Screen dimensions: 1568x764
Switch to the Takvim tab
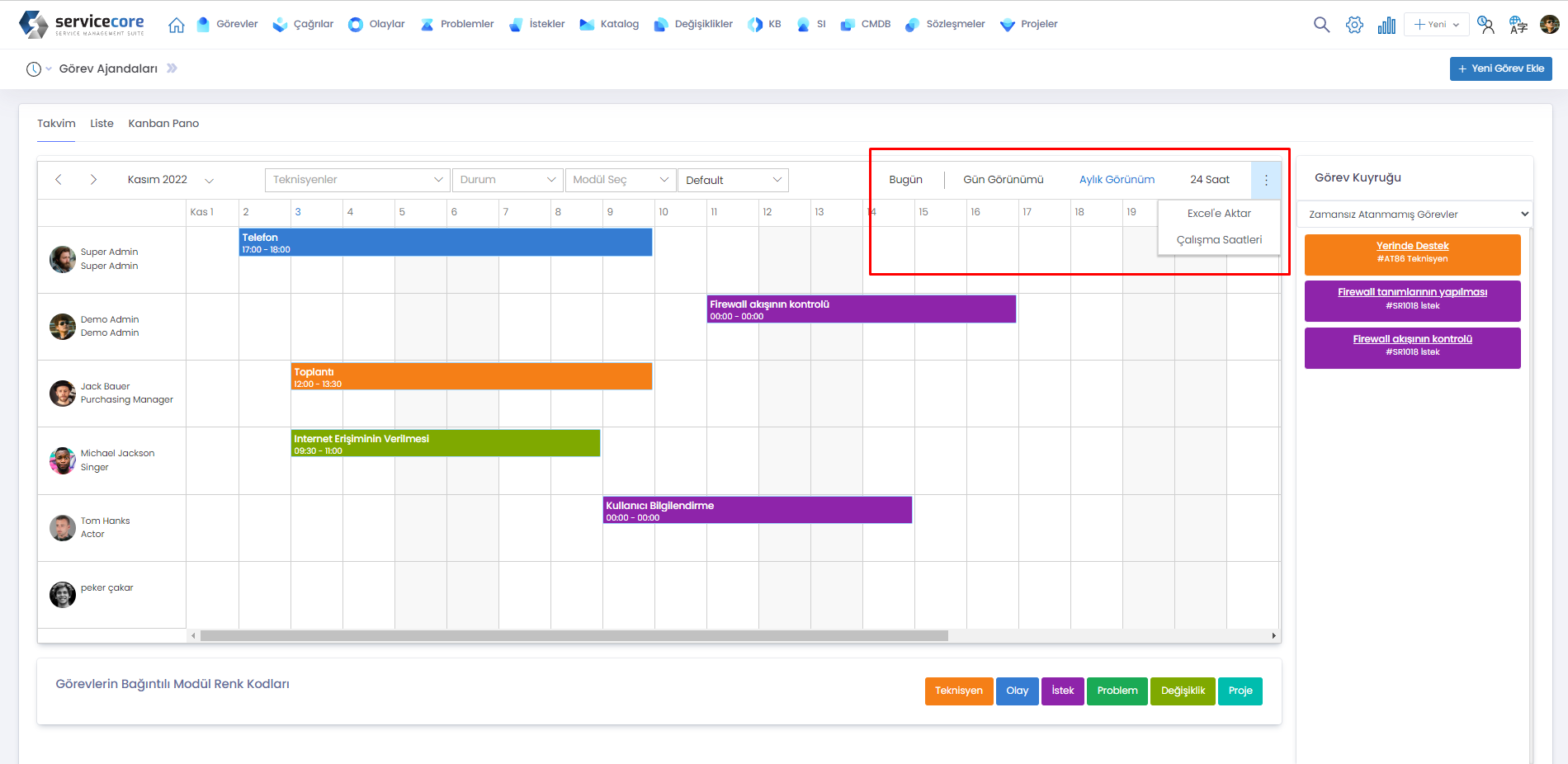tap(56, 124)
